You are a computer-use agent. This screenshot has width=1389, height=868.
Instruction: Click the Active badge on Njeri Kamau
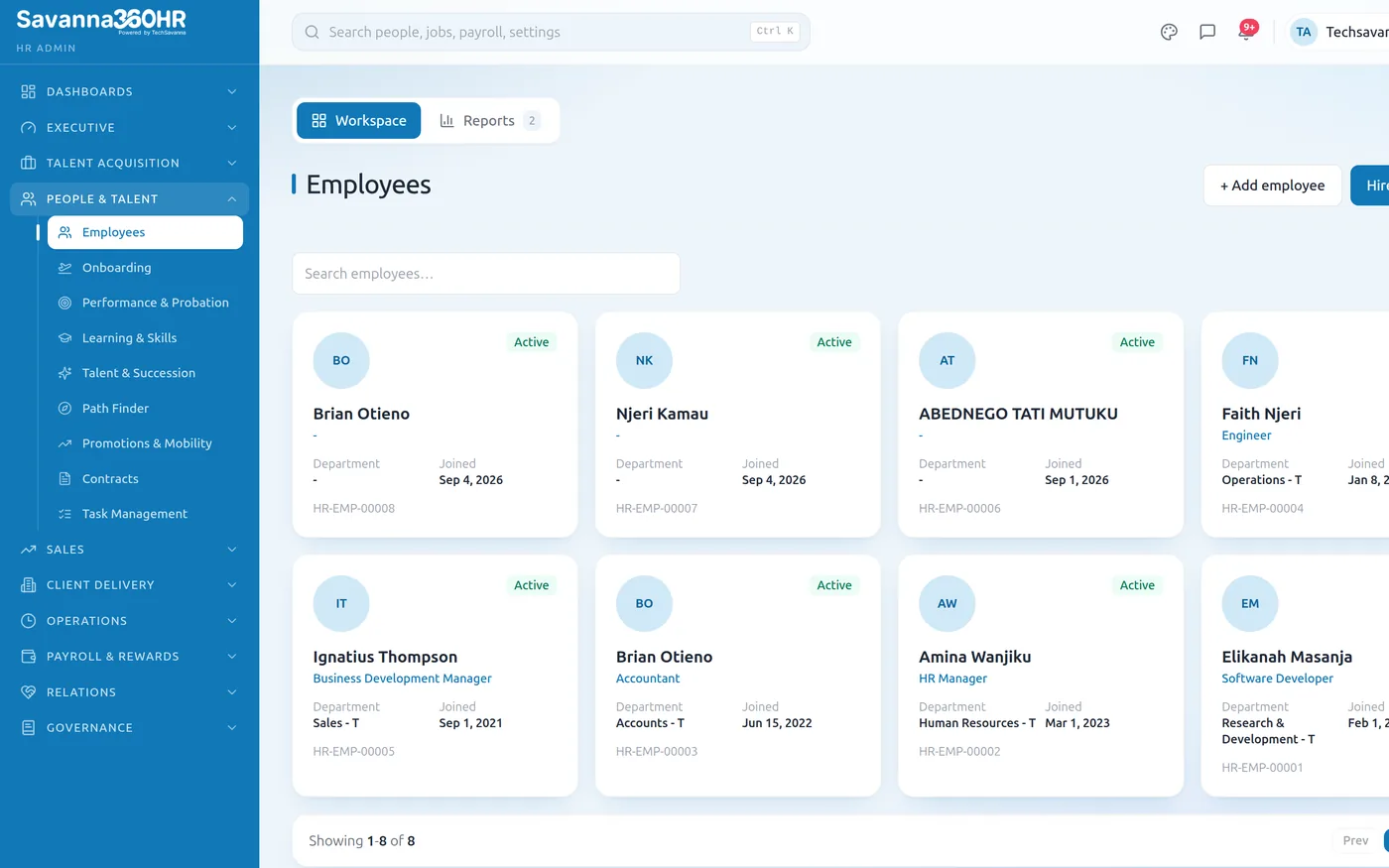coord(834,342)
